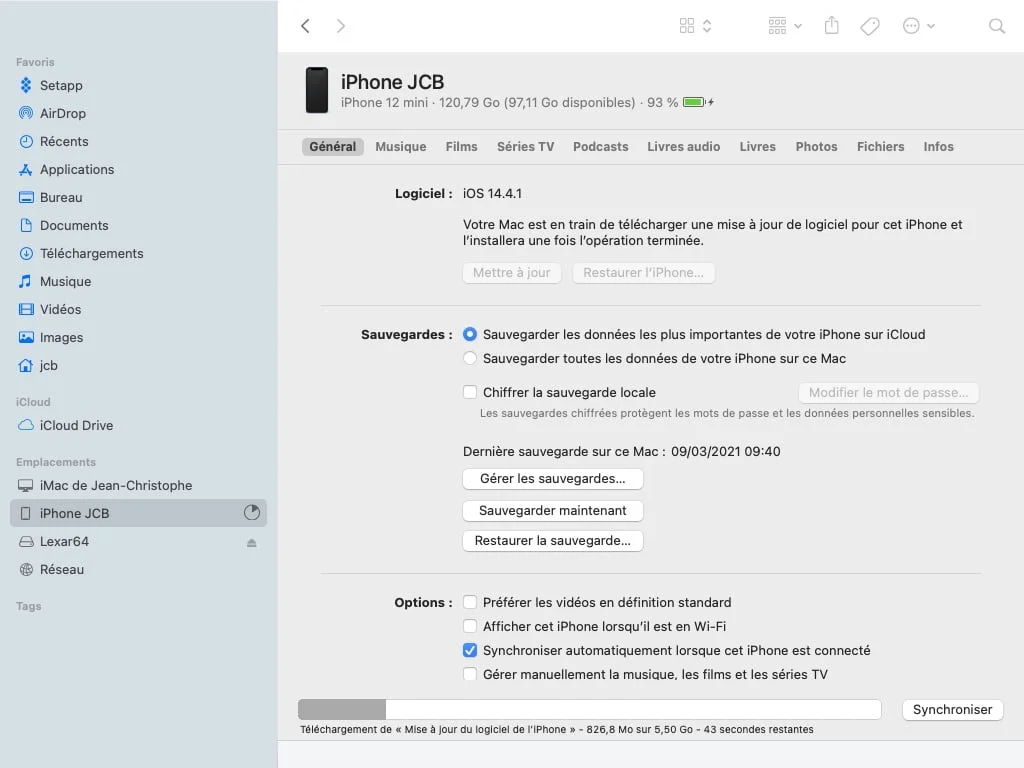Click the battery charging icon
1024x768 pixels.
(x=697, y=103)
